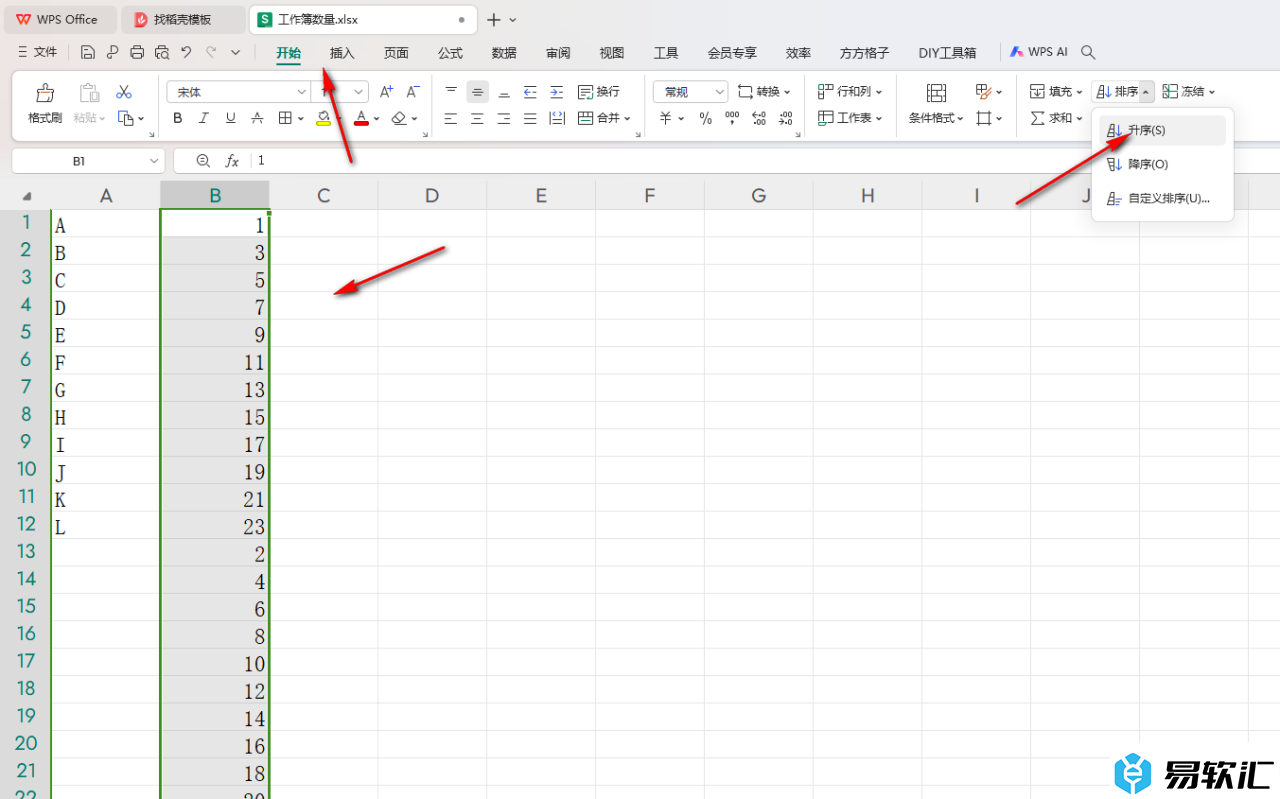Undo the last action
This screenshot has width=1280, height=799.
(x=186, y=52)
